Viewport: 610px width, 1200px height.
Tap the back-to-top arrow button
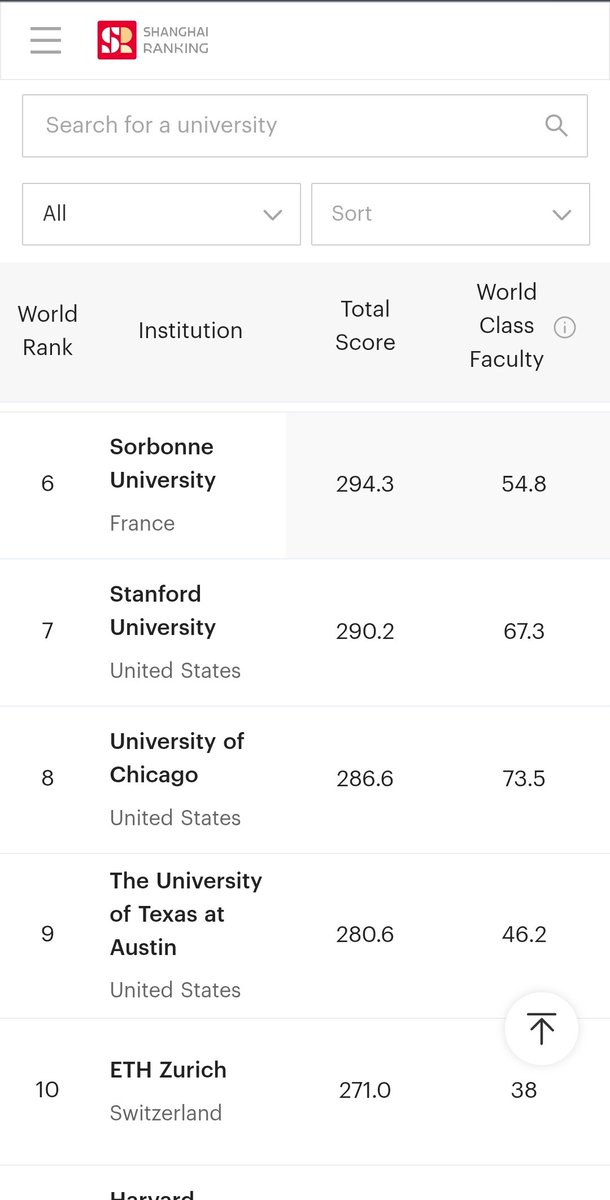click(541, 1029)
